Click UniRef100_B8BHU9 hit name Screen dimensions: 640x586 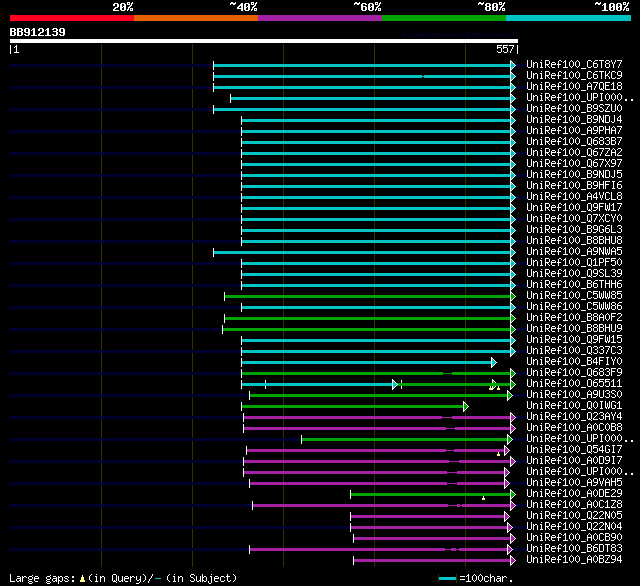574,329
